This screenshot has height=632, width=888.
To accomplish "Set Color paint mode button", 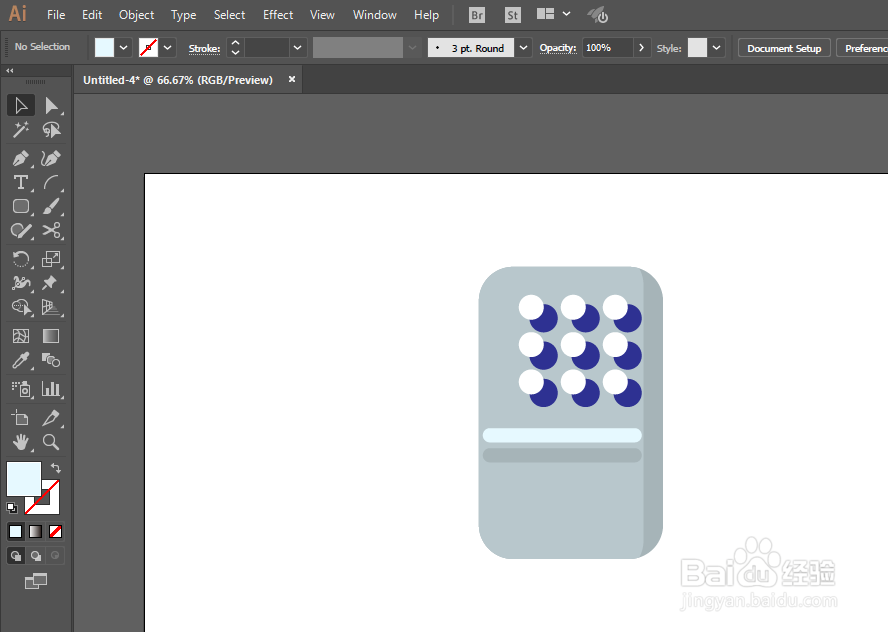I will point(15,531).
